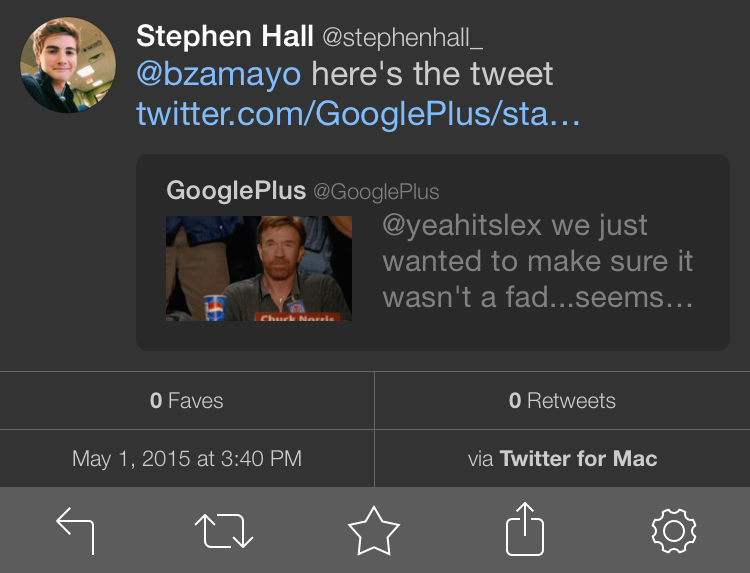Select the @GooglePlus handle in quote

376,192
